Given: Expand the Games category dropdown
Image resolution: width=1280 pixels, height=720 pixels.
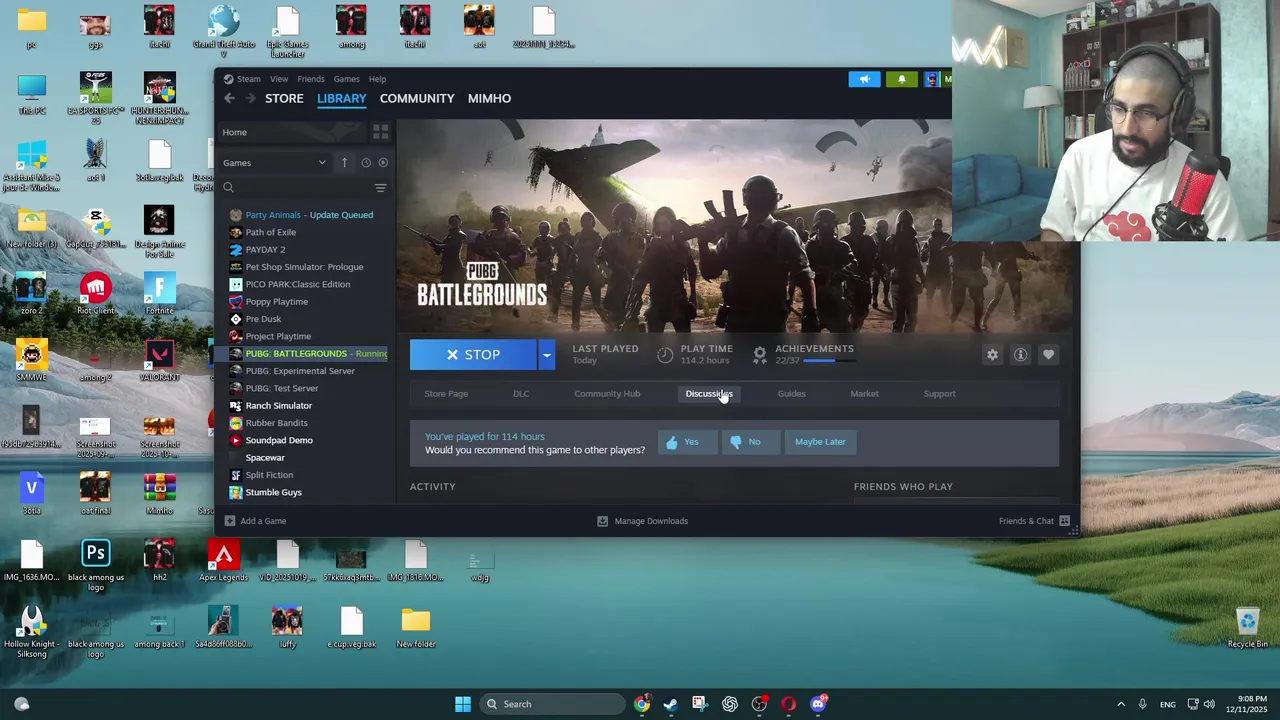Looking at the screenshot, I should 276,163.
